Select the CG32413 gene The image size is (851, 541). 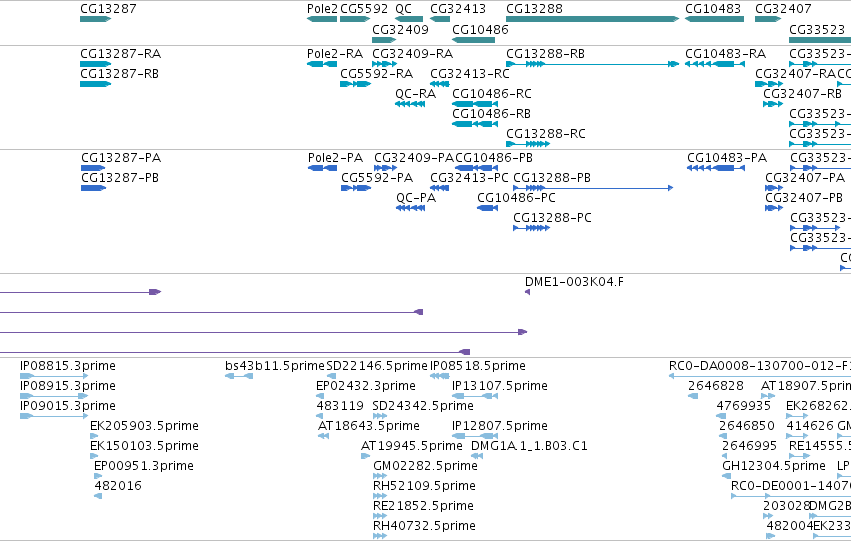click(440, 19)
